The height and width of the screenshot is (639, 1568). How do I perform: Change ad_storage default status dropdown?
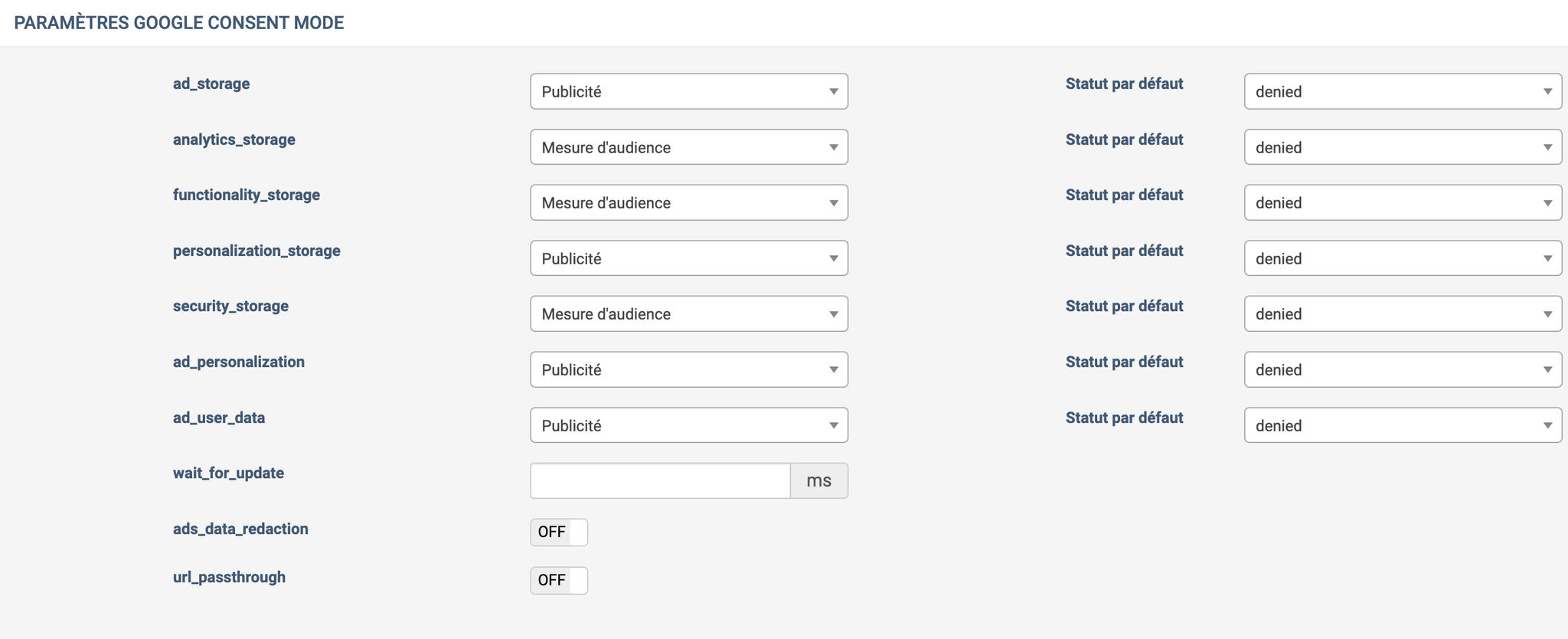(1403, 91)
